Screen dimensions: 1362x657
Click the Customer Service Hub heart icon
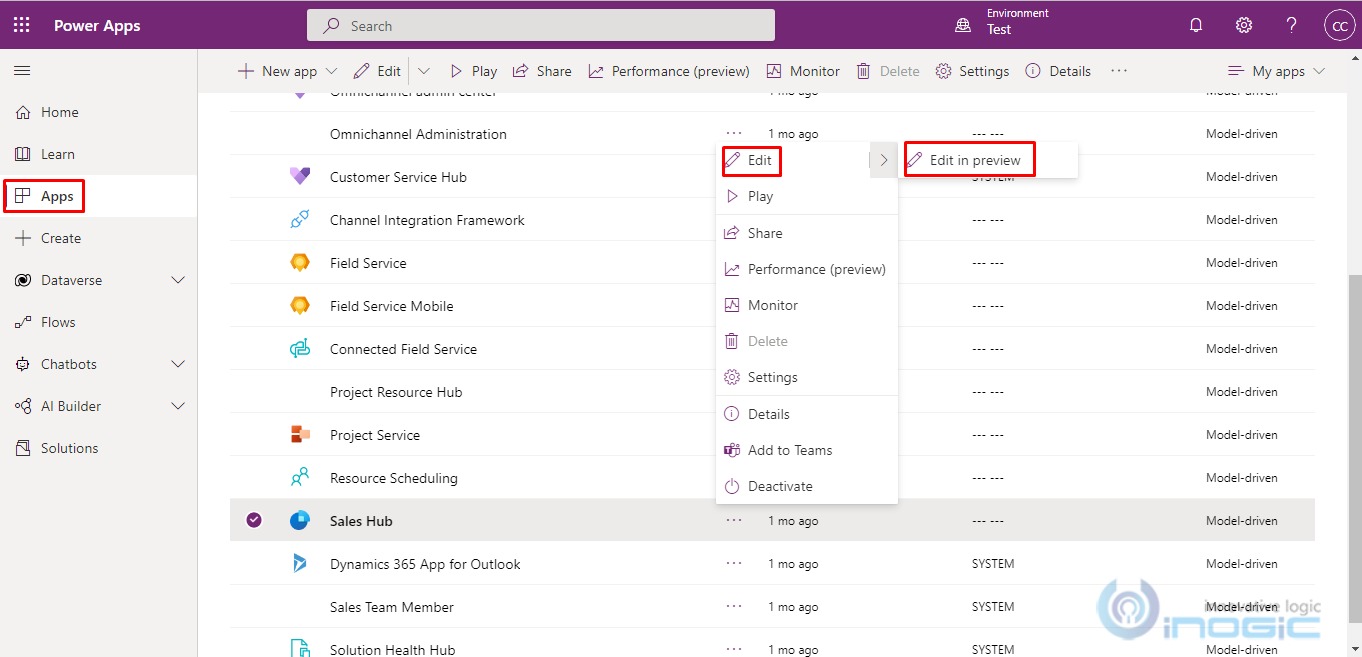pyautogui.click(x=300, y=177)
